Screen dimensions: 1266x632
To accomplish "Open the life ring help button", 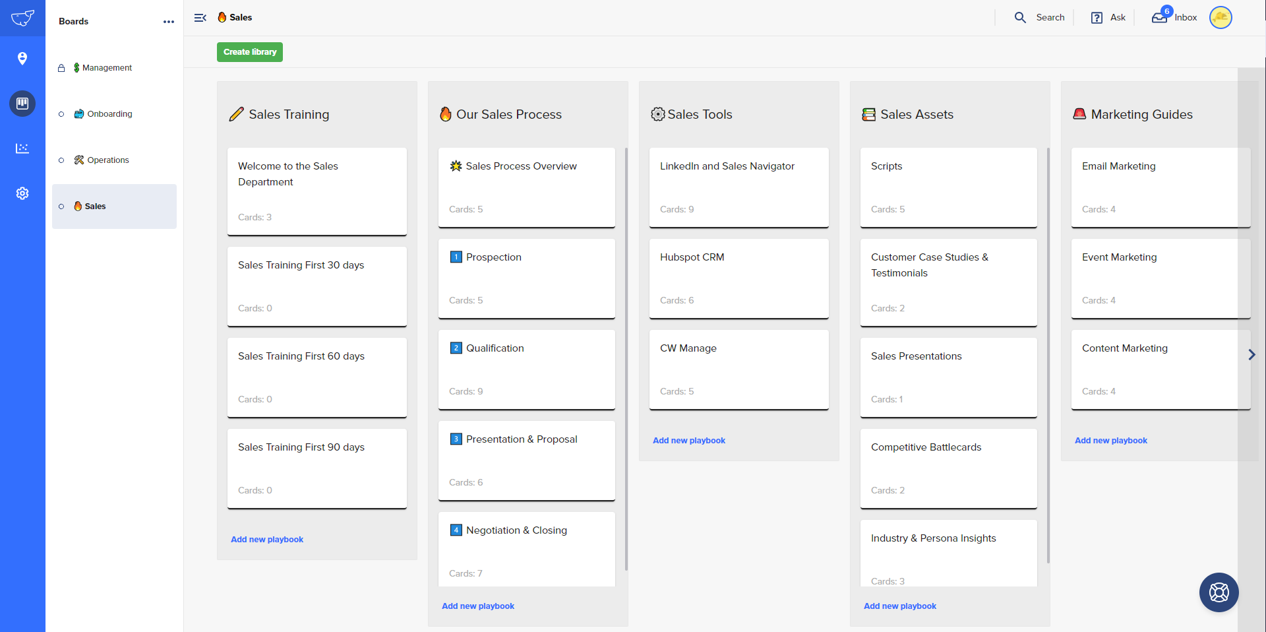I will 1218,592.
